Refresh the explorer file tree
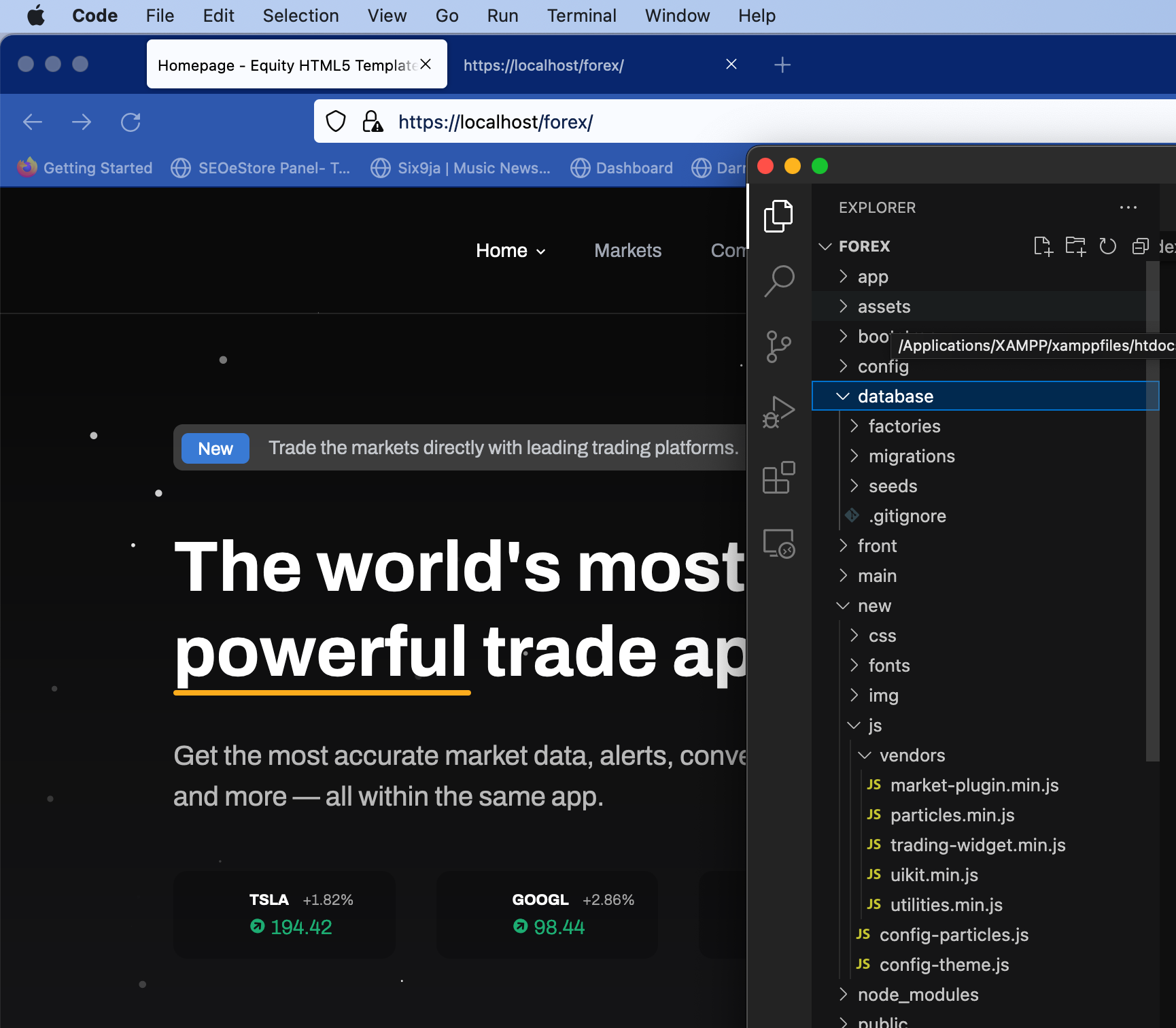The height and width of the screenshot is (1028, 1176). pyautogui.click(x=1108, y=246)
